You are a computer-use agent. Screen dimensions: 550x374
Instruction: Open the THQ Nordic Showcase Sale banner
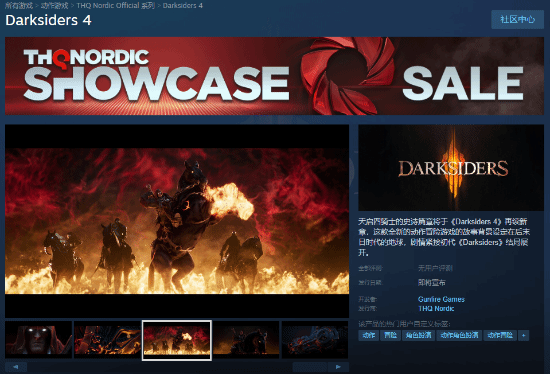coord(274,76)
